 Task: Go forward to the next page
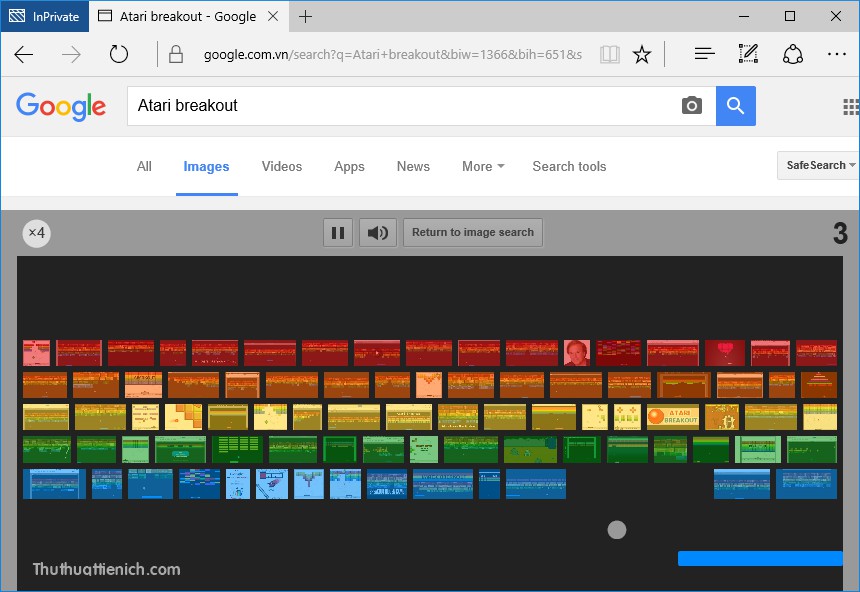click(x=72, y=54)
